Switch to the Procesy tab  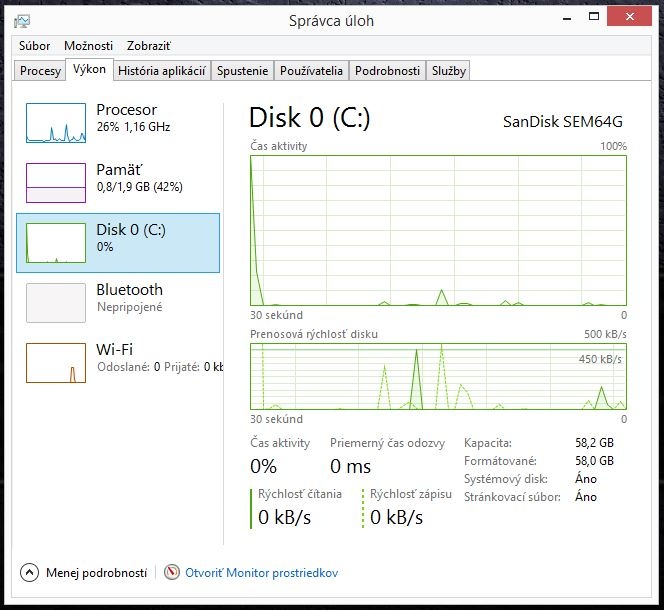tap(40, 71)
